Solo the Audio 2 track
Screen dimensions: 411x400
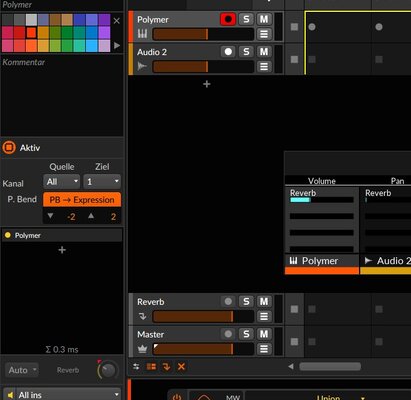point(246,52)
